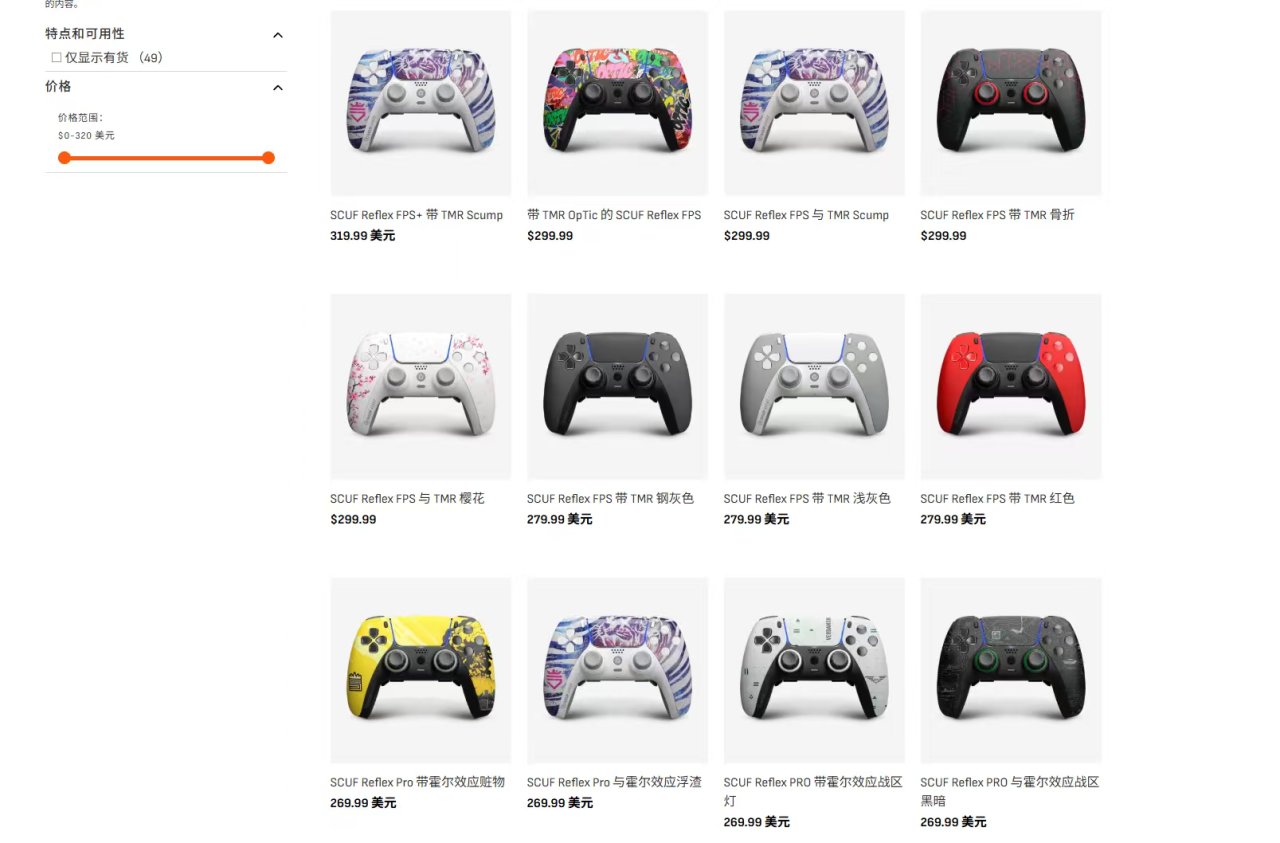Open the 浅灰色 light gray controller image
Screen dimensions: 1280x843
click(x=814, y=386)
